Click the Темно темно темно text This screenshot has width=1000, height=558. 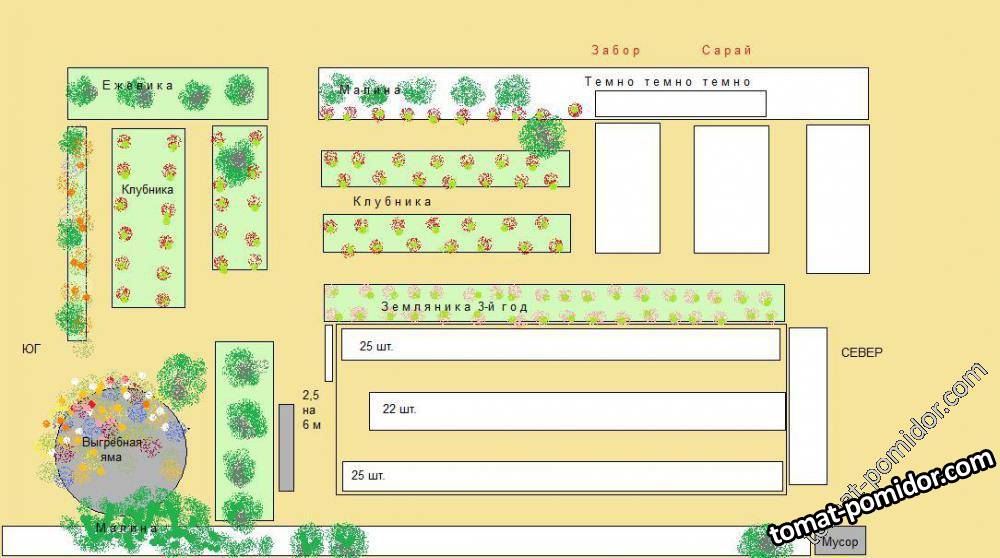click(x=667, y=82)
